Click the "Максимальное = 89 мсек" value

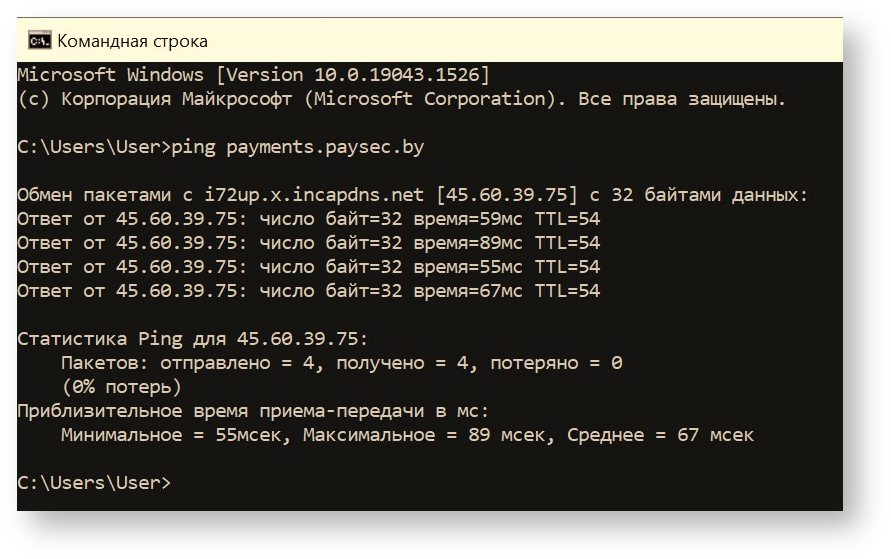[424, 435]
